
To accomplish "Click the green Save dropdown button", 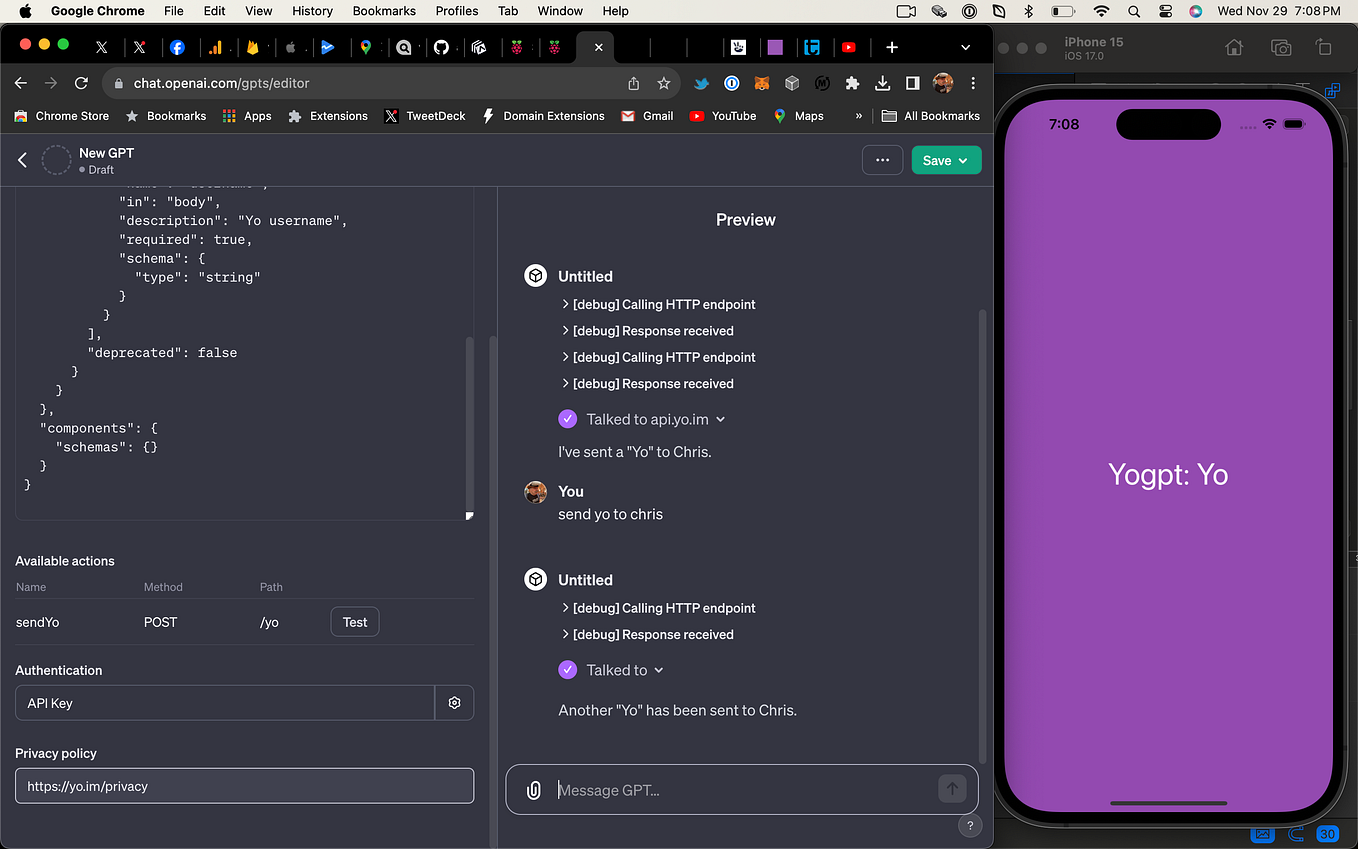I will point(946,160).
